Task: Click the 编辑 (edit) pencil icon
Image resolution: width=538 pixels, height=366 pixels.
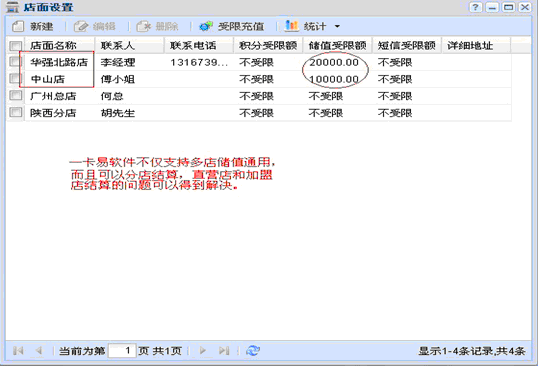Action: point(81,26)
